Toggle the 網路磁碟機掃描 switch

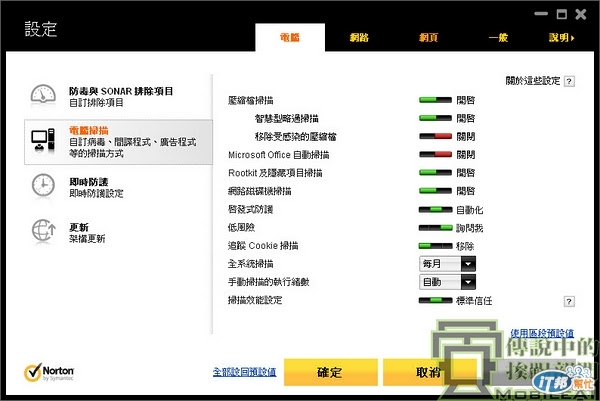click(435, 191)
